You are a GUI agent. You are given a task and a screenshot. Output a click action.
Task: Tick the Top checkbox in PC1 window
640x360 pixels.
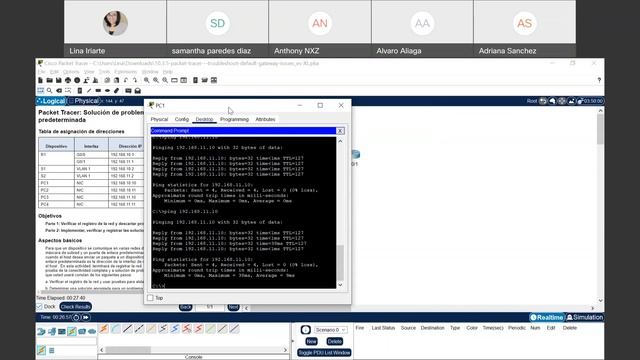point(151,298)
